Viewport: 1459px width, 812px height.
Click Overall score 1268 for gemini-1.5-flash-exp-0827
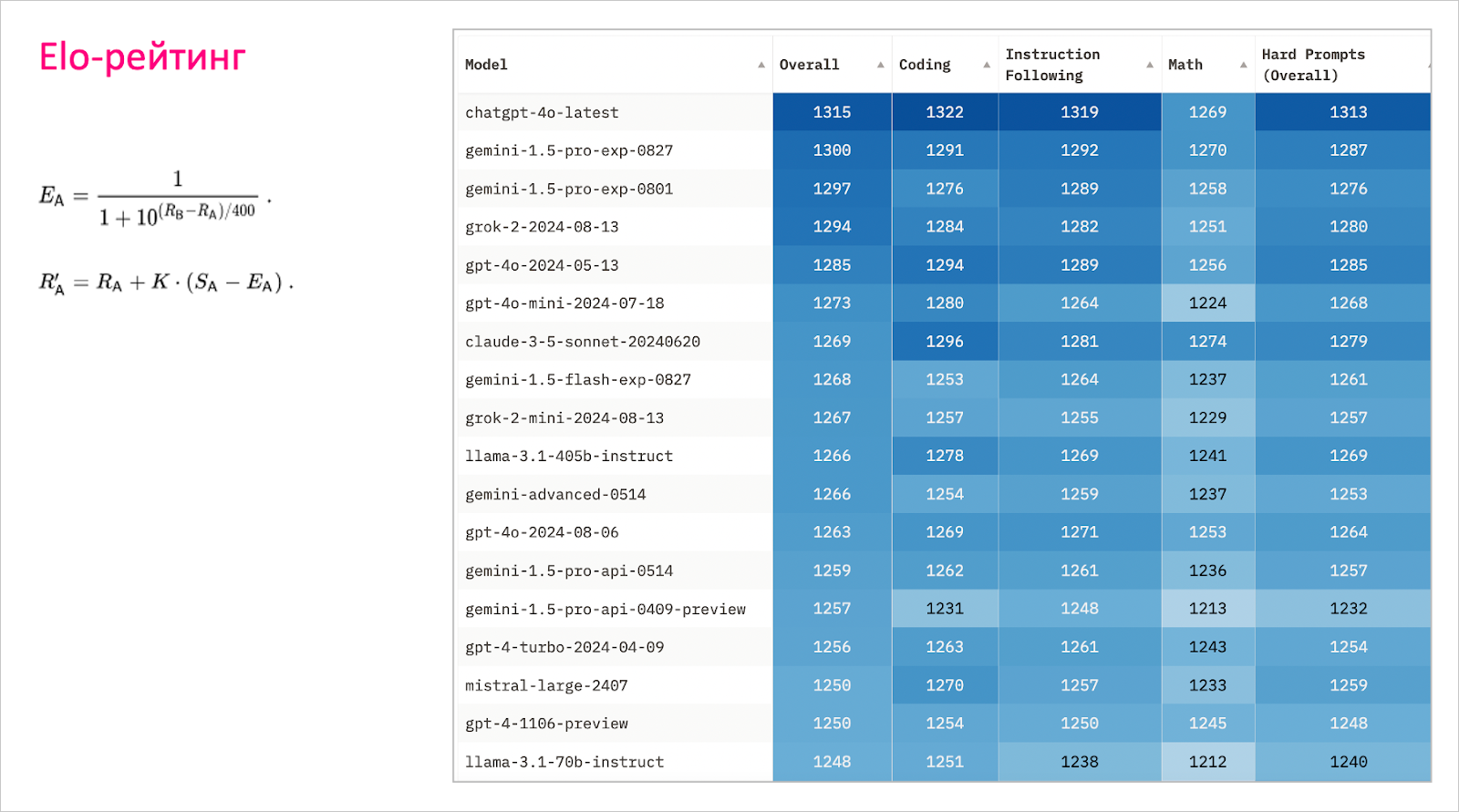click(832, 379)
